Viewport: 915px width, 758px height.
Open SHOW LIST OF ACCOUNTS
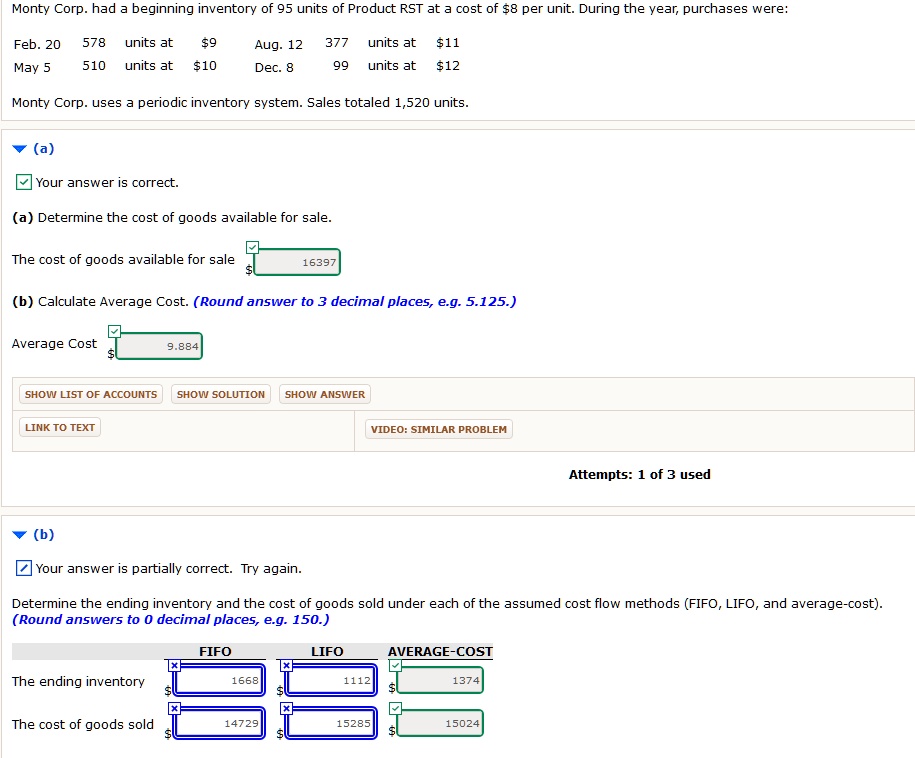[x=90, y=393]
